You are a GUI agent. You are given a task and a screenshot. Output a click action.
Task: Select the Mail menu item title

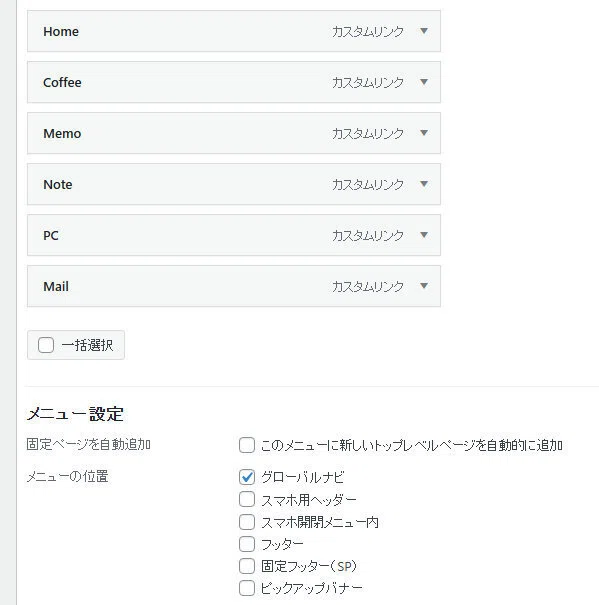[x=56, y=286]
